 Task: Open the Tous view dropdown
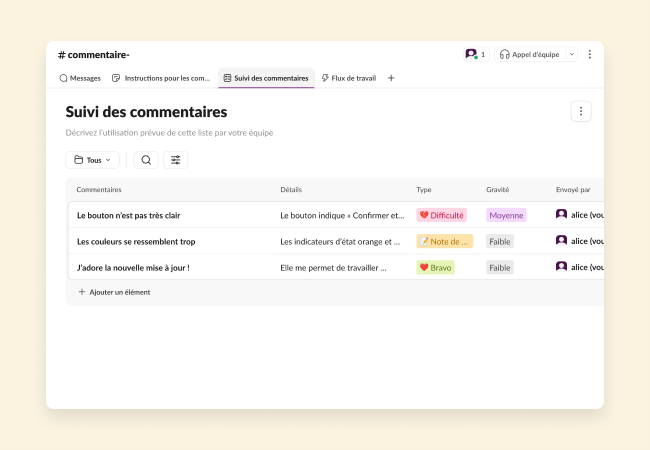[x=92, y=160]
